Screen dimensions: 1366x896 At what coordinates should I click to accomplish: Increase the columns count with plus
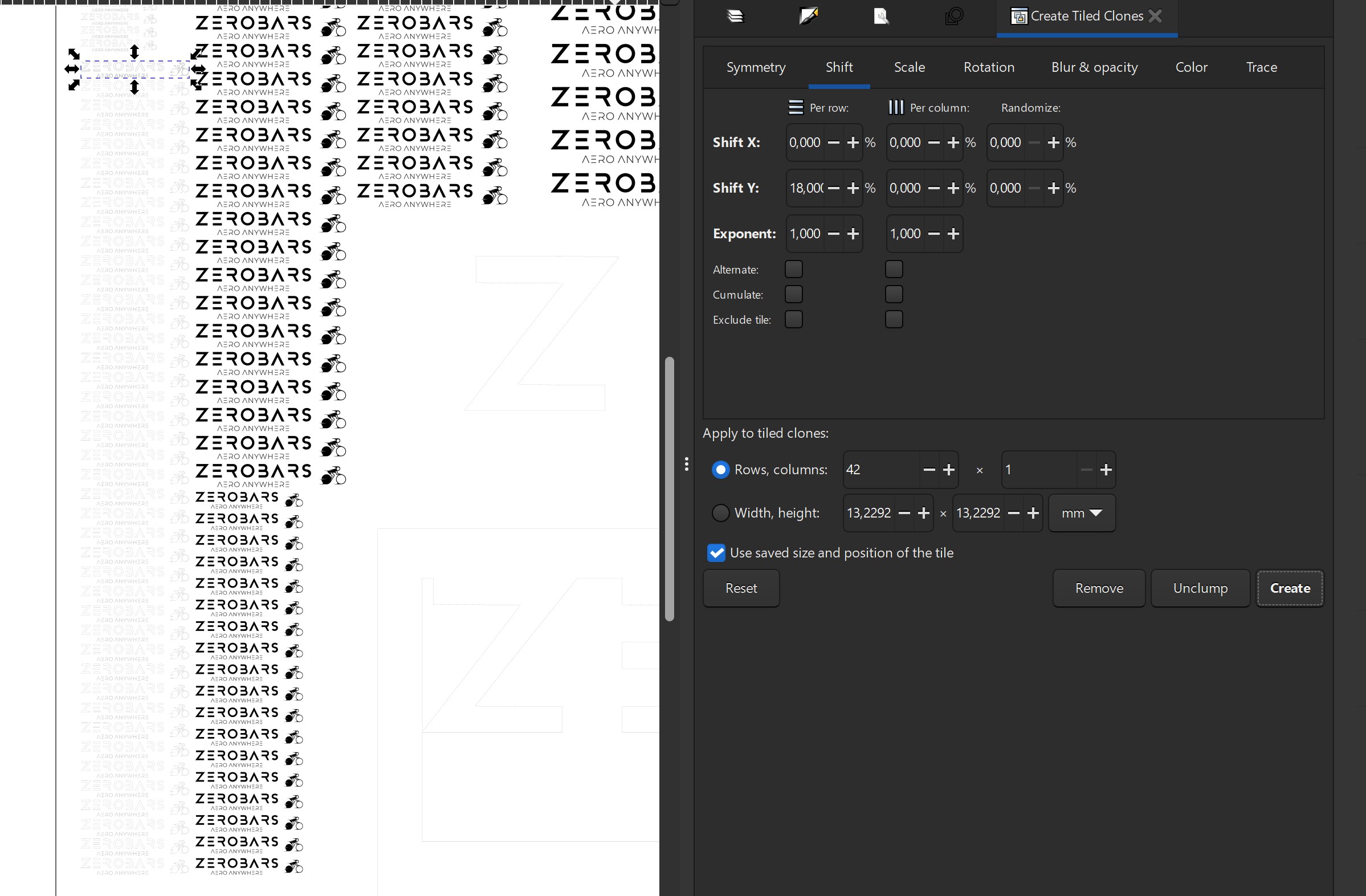[x=1106, y=470]
